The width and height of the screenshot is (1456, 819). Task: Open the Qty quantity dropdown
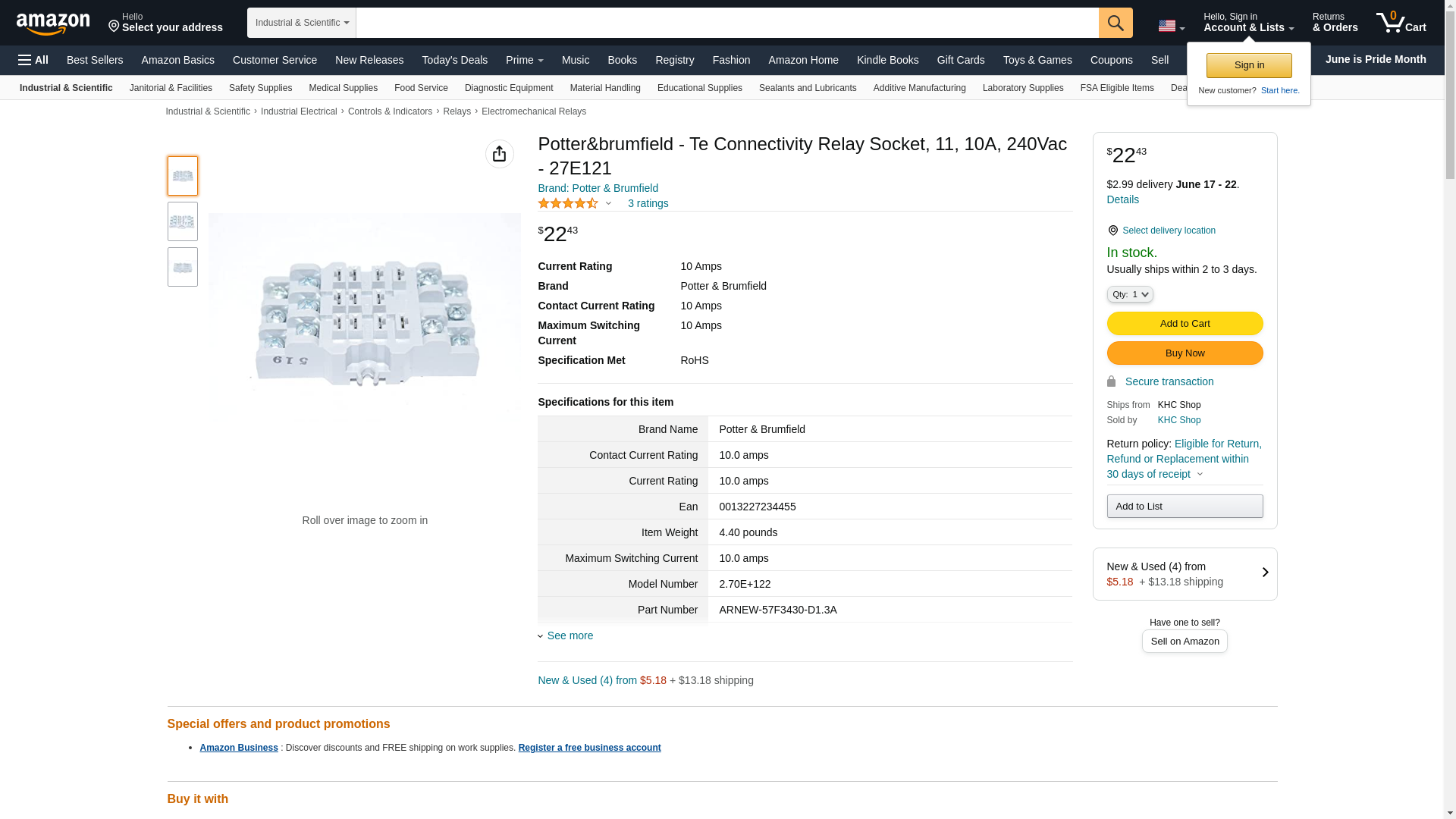pyautogui.click(x=1129, y=294)
